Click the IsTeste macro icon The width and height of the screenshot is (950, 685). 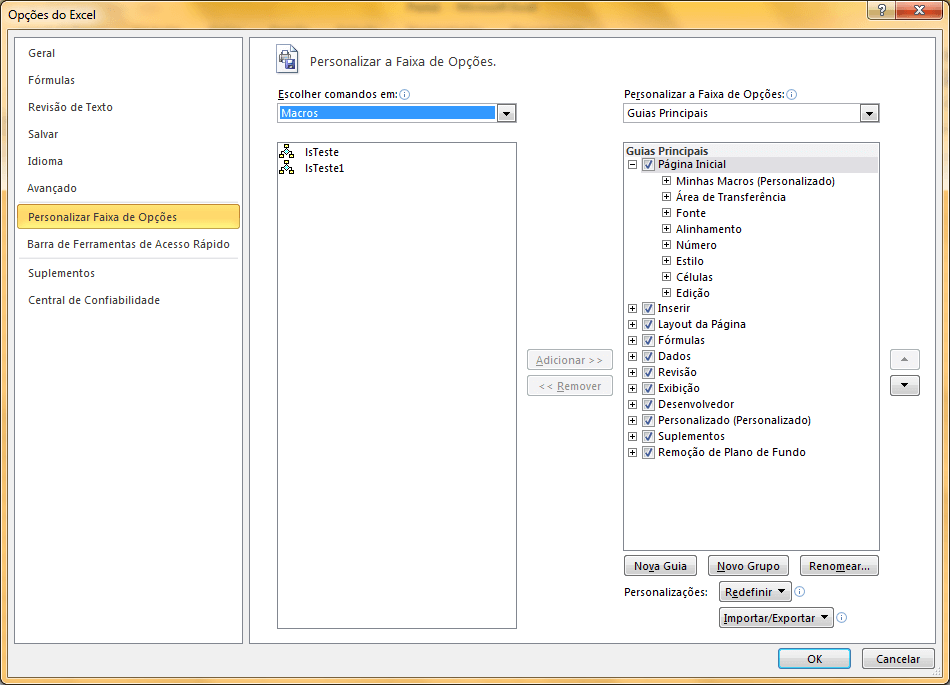tap(287, 152)
